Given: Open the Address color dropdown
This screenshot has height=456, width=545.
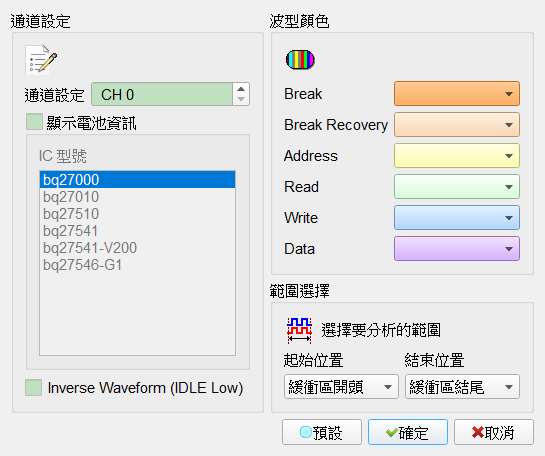Looking at the screenshot, I should (x=457, y=156).
